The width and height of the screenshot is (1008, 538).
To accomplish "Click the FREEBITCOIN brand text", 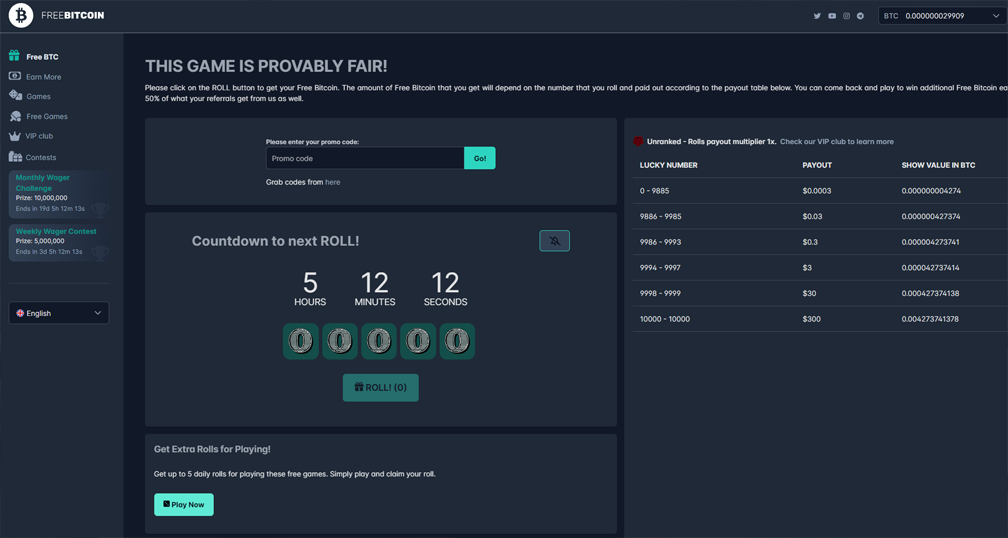I will pos(73,15).
